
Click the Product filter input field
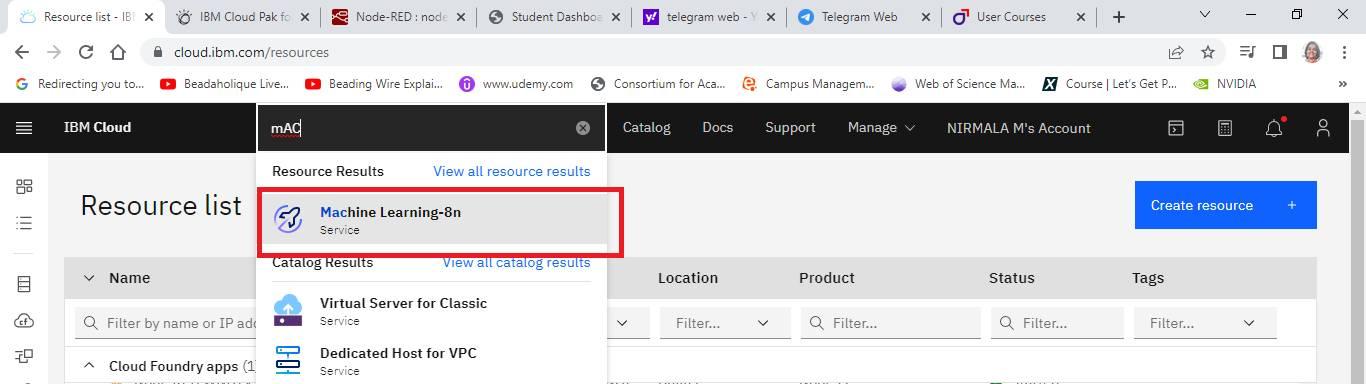click(x=890, y=323)
